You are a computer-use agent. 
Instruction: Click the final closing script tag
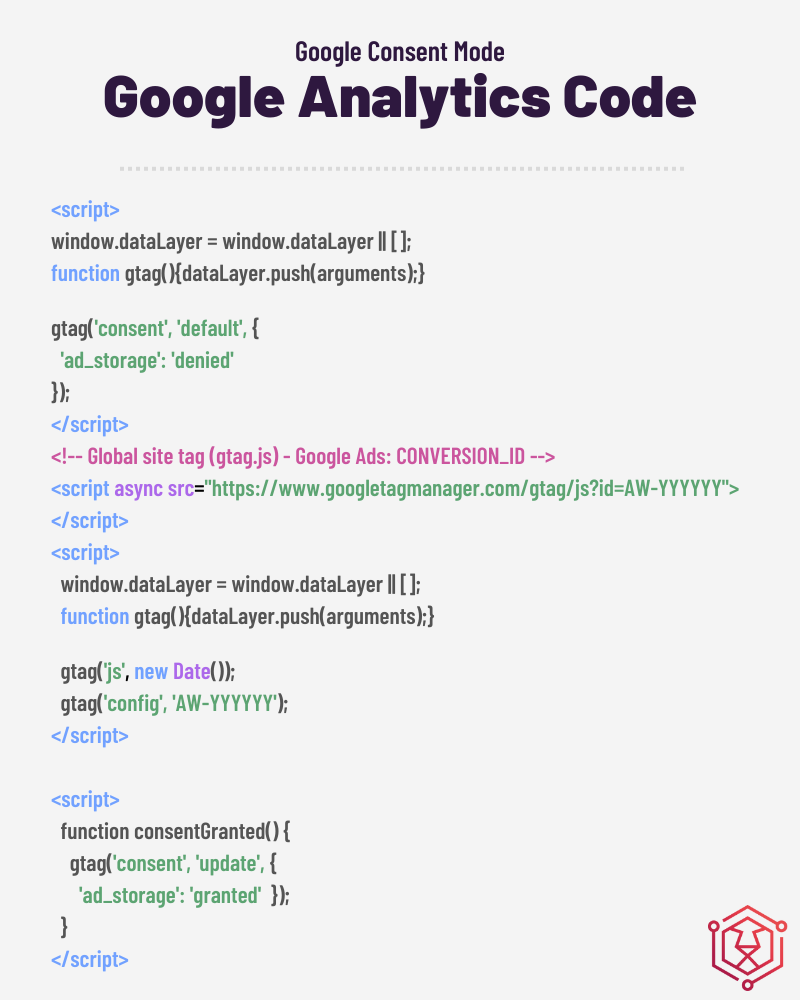pyautogui.click(x=89, y=959)
